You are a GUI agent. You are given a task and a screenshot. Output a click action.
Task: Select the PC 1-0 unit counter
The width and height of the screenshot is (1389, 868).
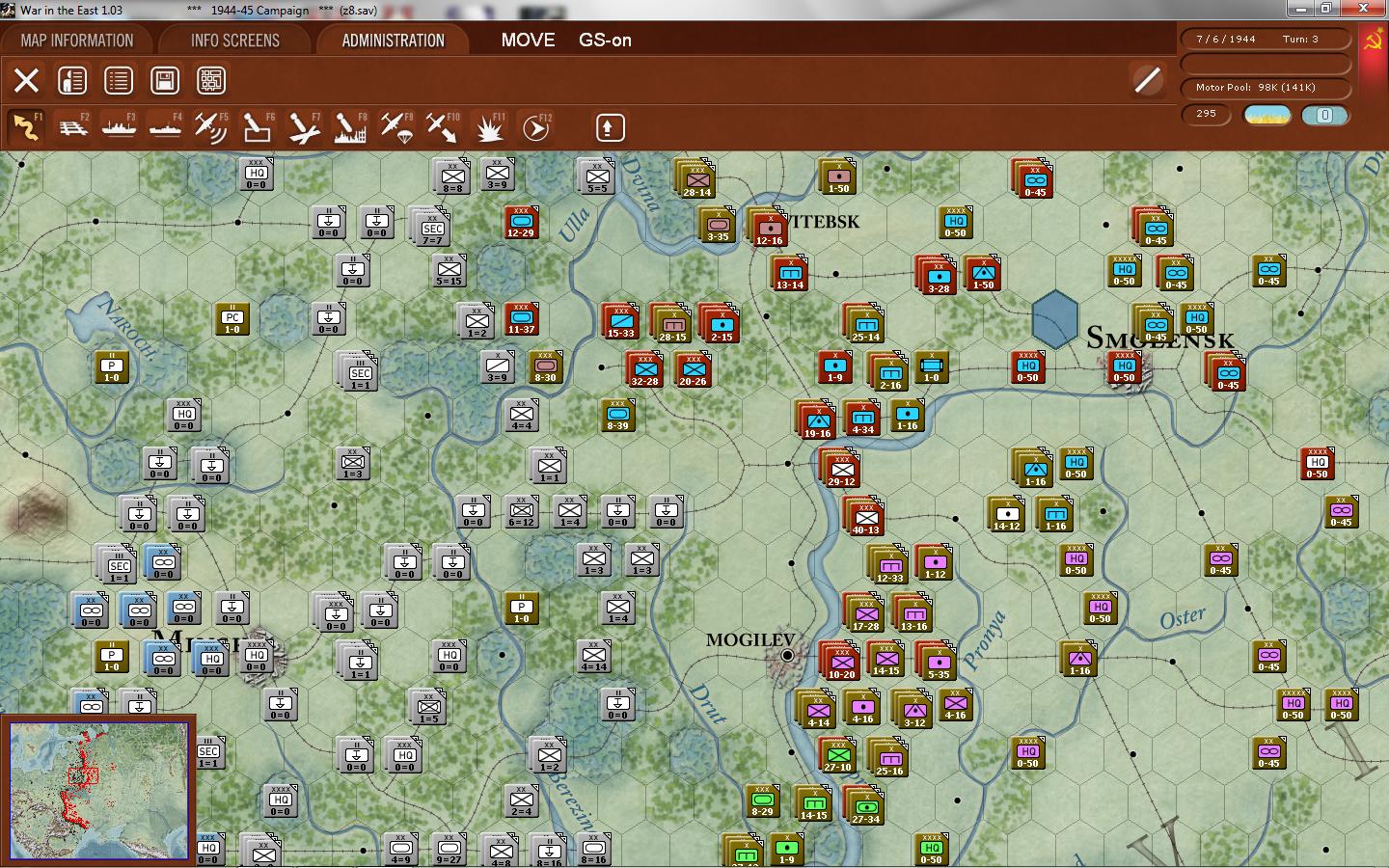pyautogui.click(x=231, y=318)
